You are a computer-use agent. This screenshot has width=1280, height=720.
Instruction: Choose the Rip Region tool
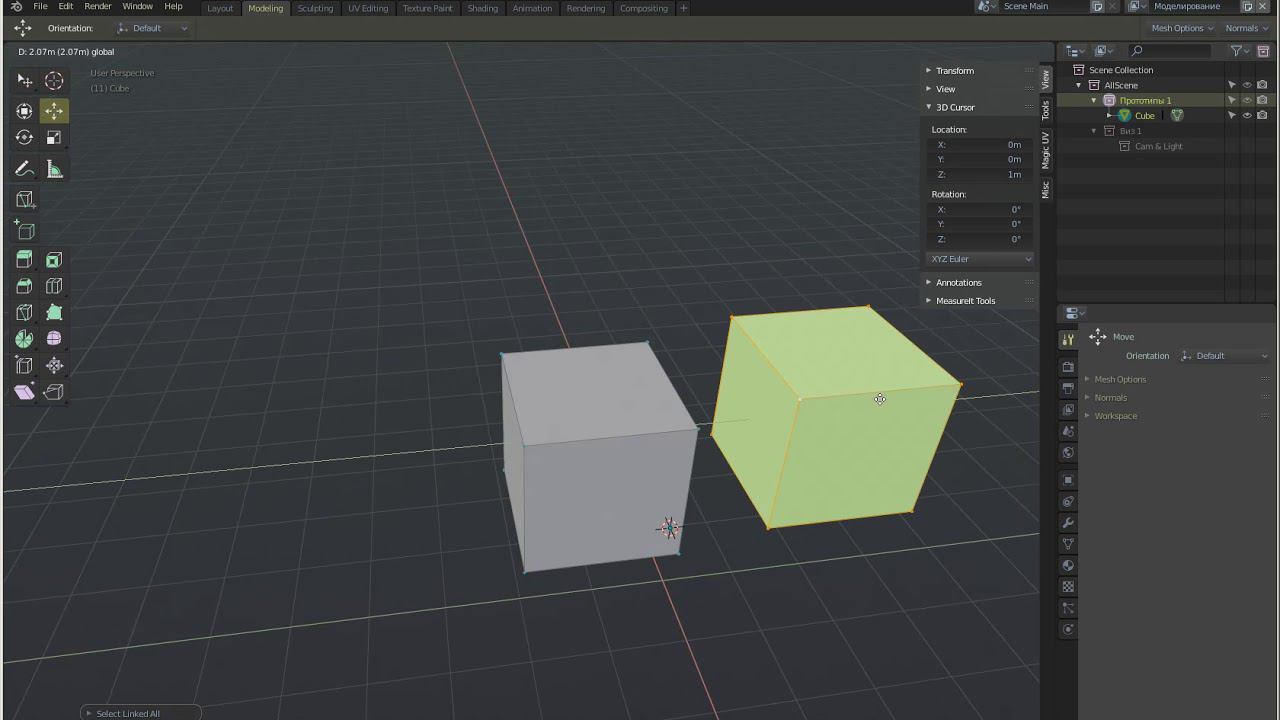pyautogui.click(x=54, y=392)
